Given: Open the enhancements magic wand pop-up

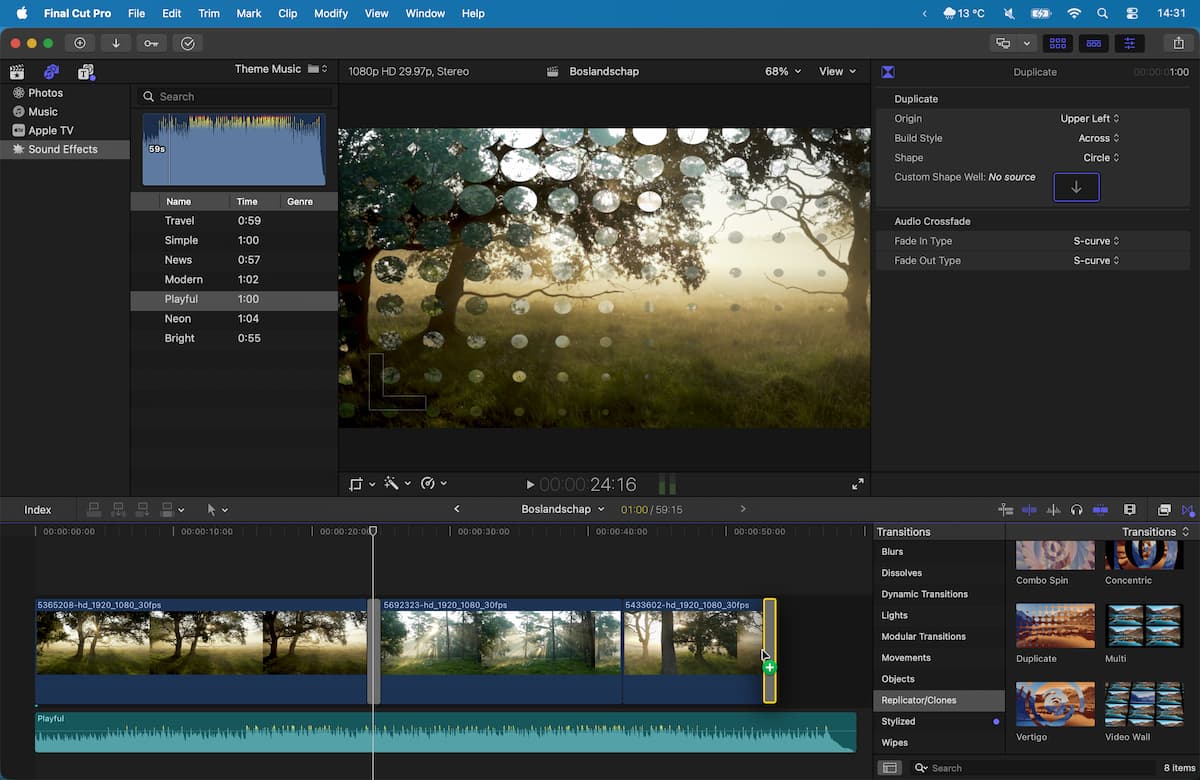Looking at the screenshot, I should click(x=396, y=484).
